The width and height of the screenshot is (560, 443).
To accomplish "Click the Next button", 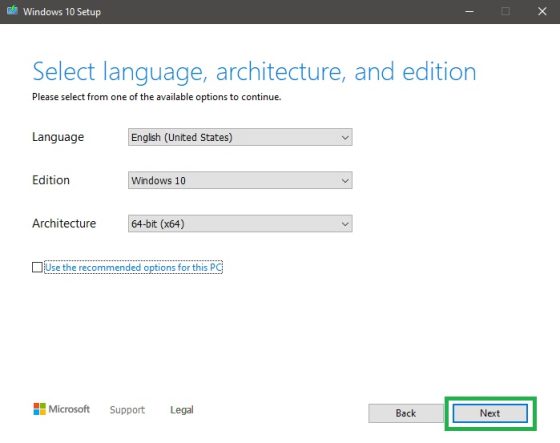I will click(490, 413).
